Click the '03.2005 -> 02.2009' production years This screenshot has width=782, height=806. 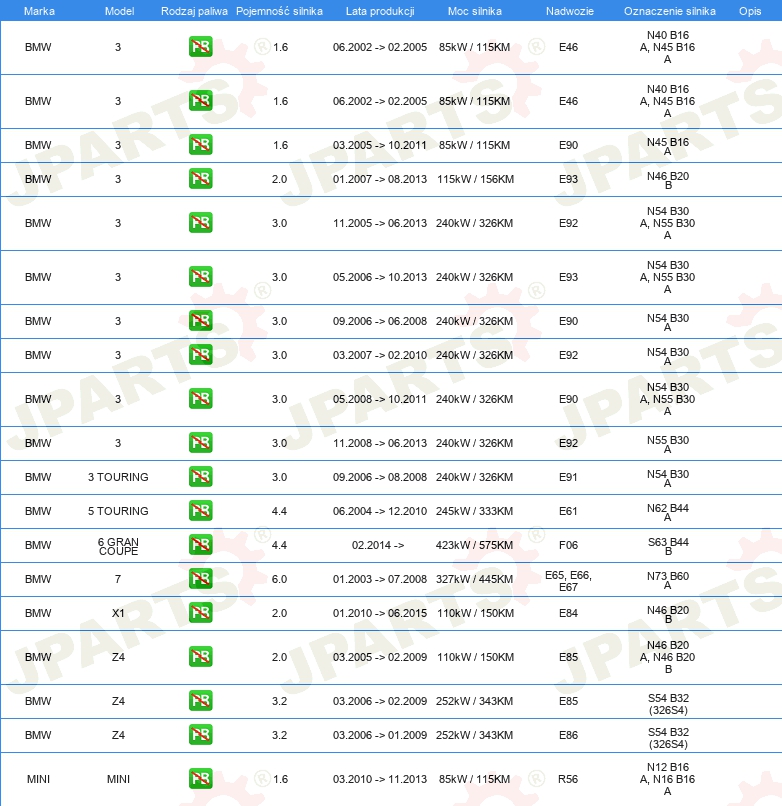(x=379, y=657)
